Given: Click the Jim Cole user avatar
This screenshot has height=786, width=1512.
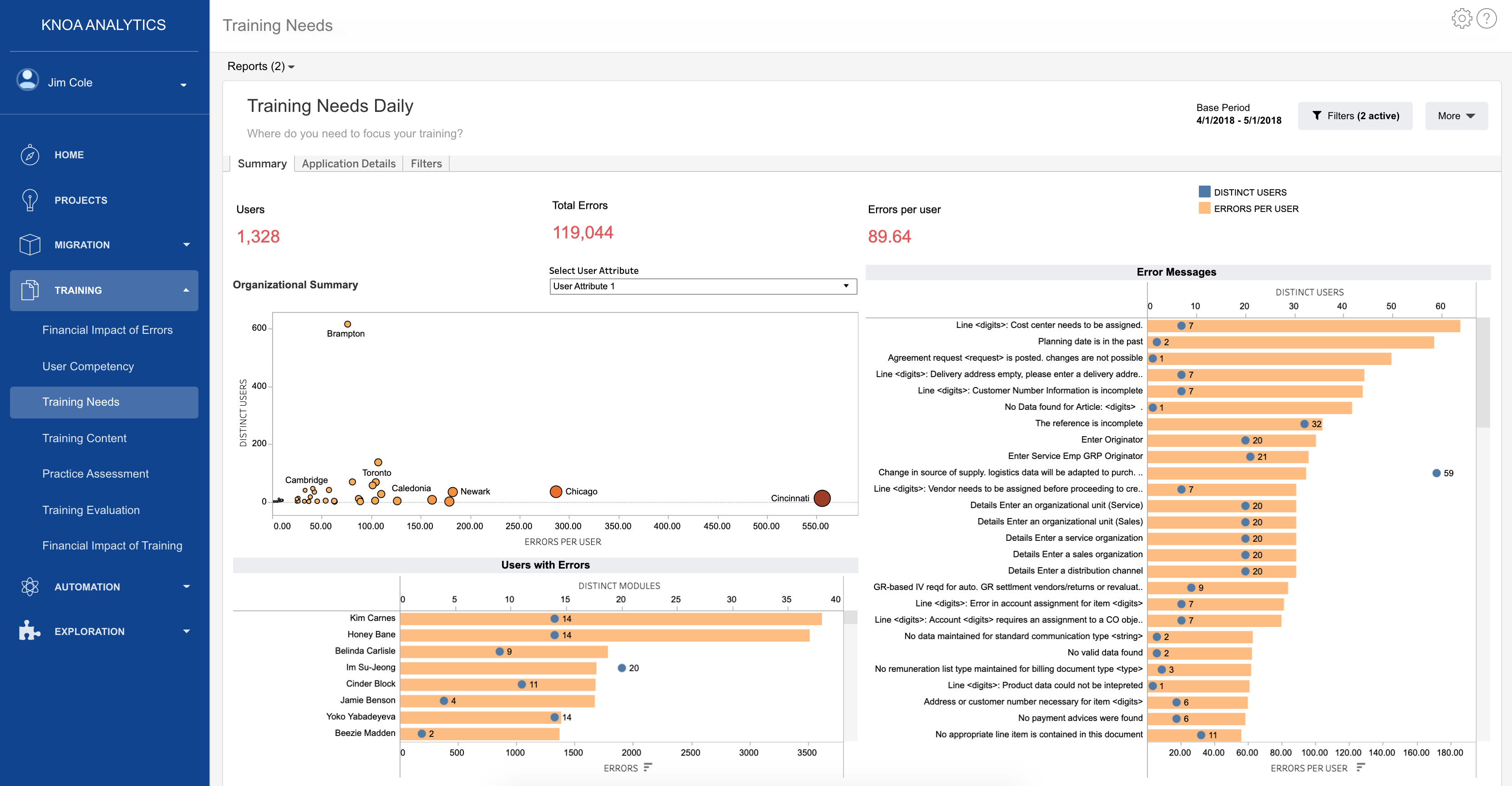Looking at the screenshot, I should (x=28, y=80).
